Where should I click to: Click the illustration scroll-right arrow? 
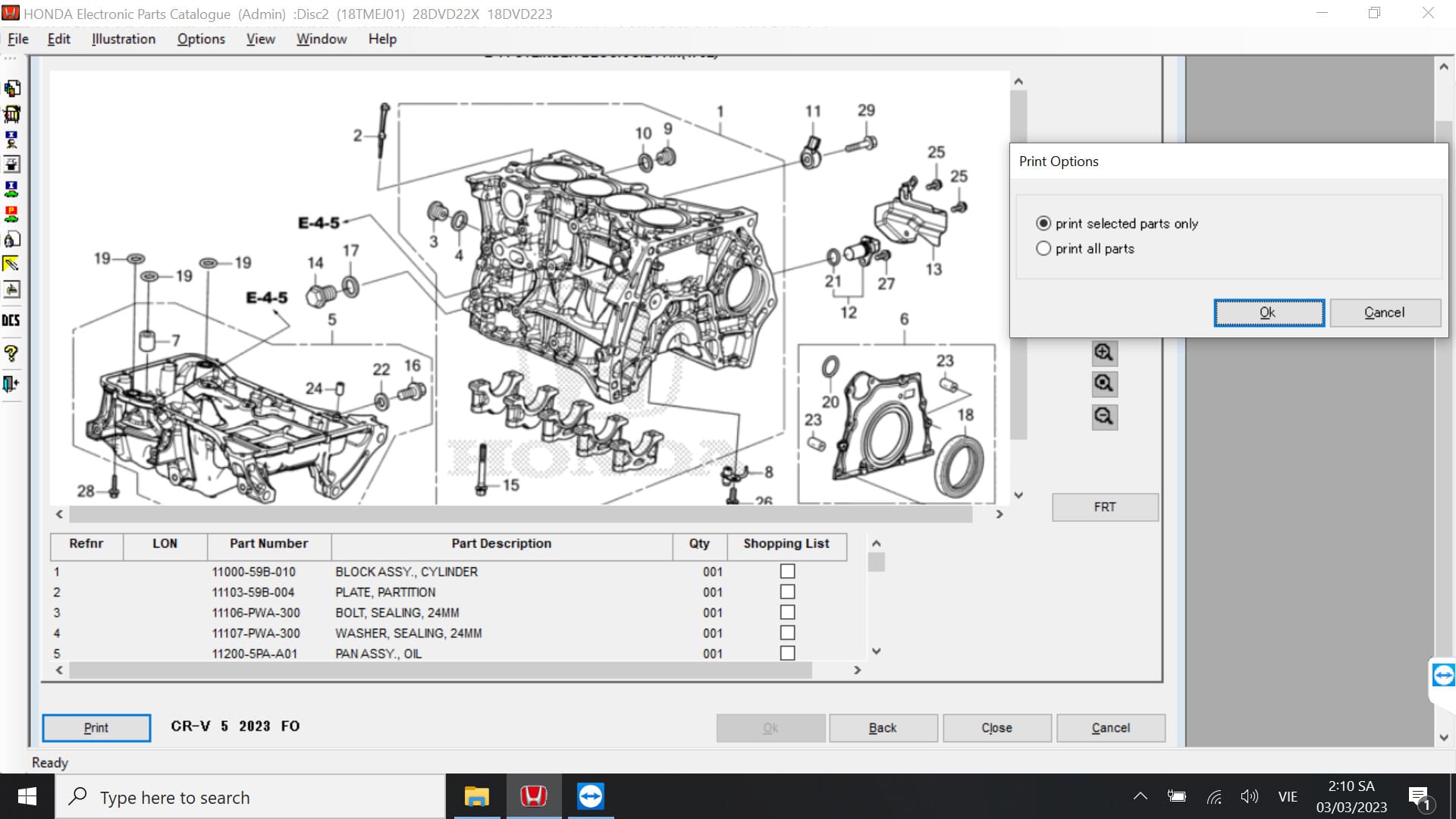coord(999,514)
